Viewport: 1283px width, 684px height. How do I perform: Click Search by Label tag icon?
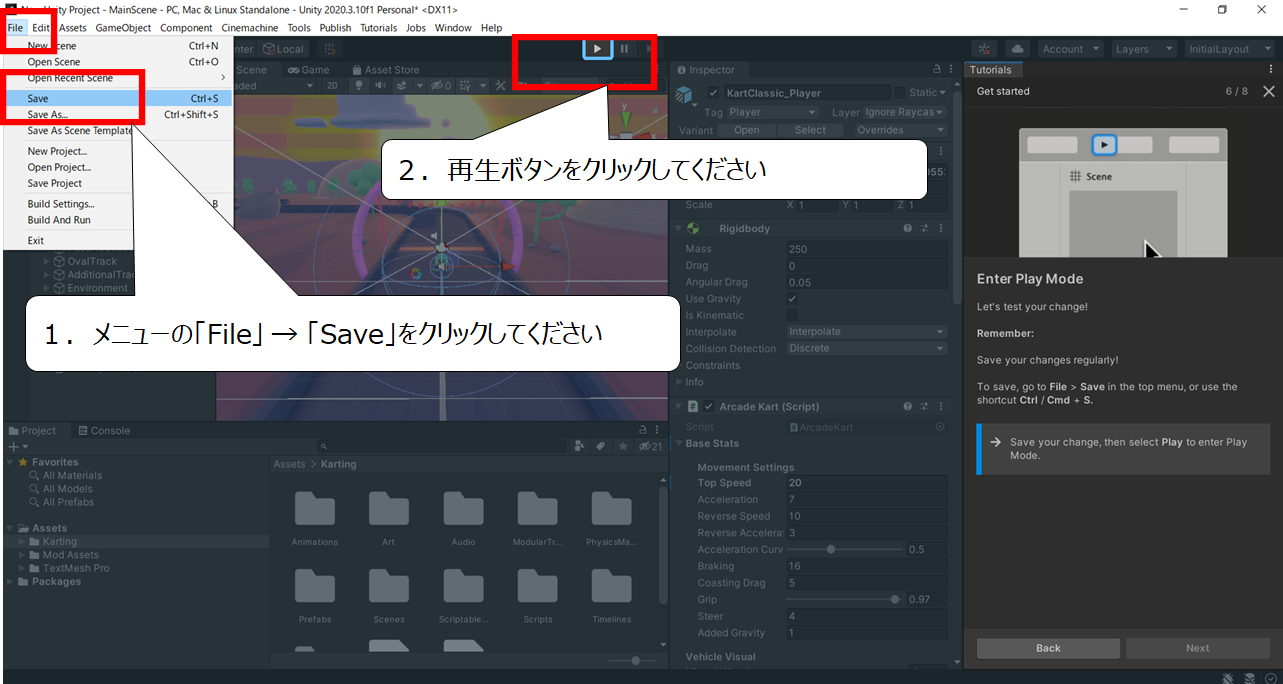coord(600,446)
